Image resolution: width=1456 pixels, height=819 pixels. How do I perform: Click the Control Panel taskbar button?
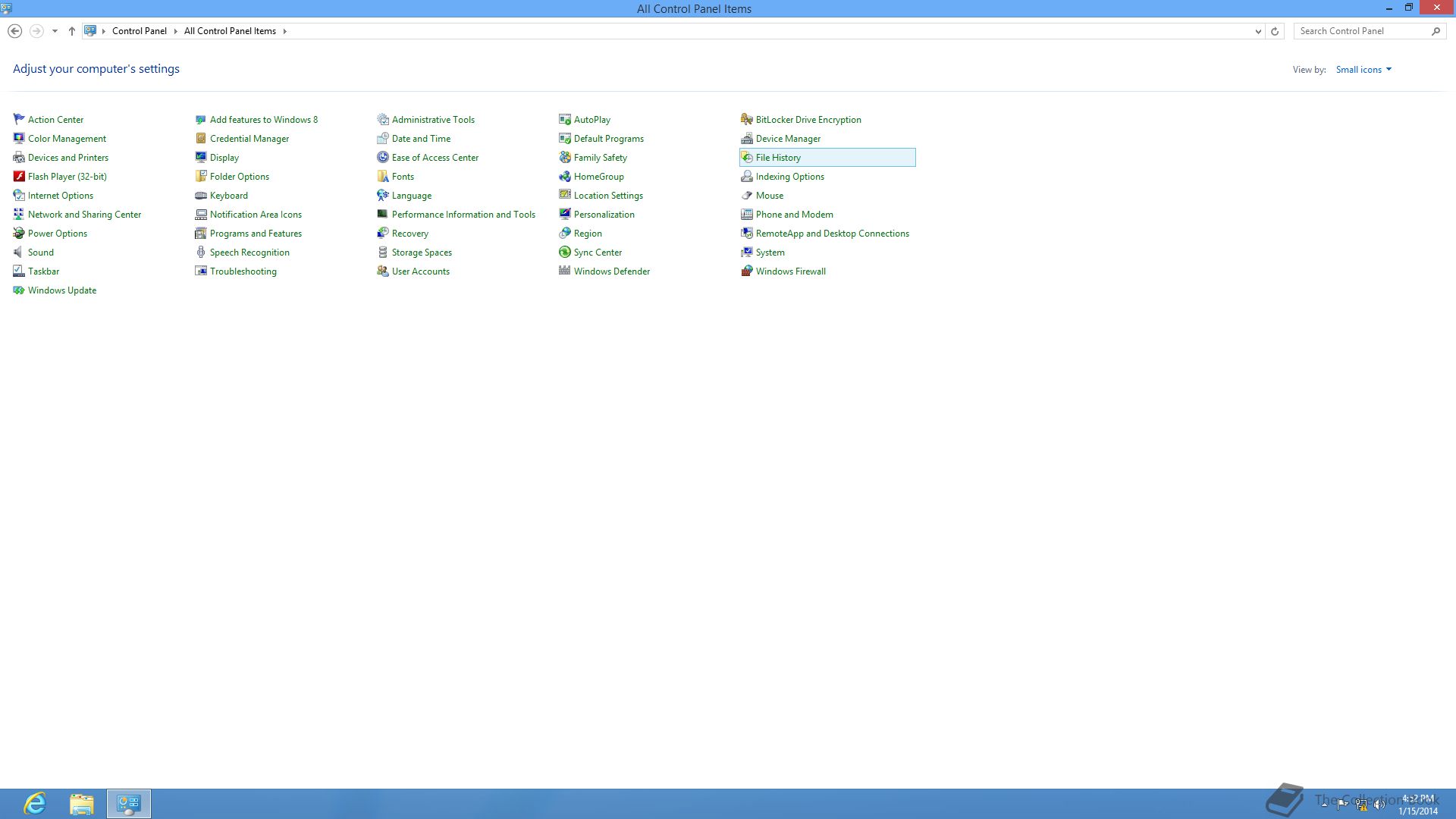coord(129,804)
